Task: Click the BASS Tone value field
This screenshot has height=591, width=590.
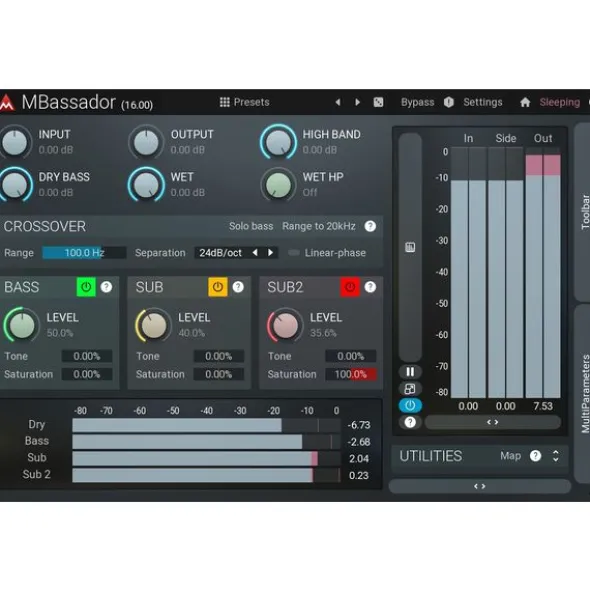Action: click(x=87, y=356)
